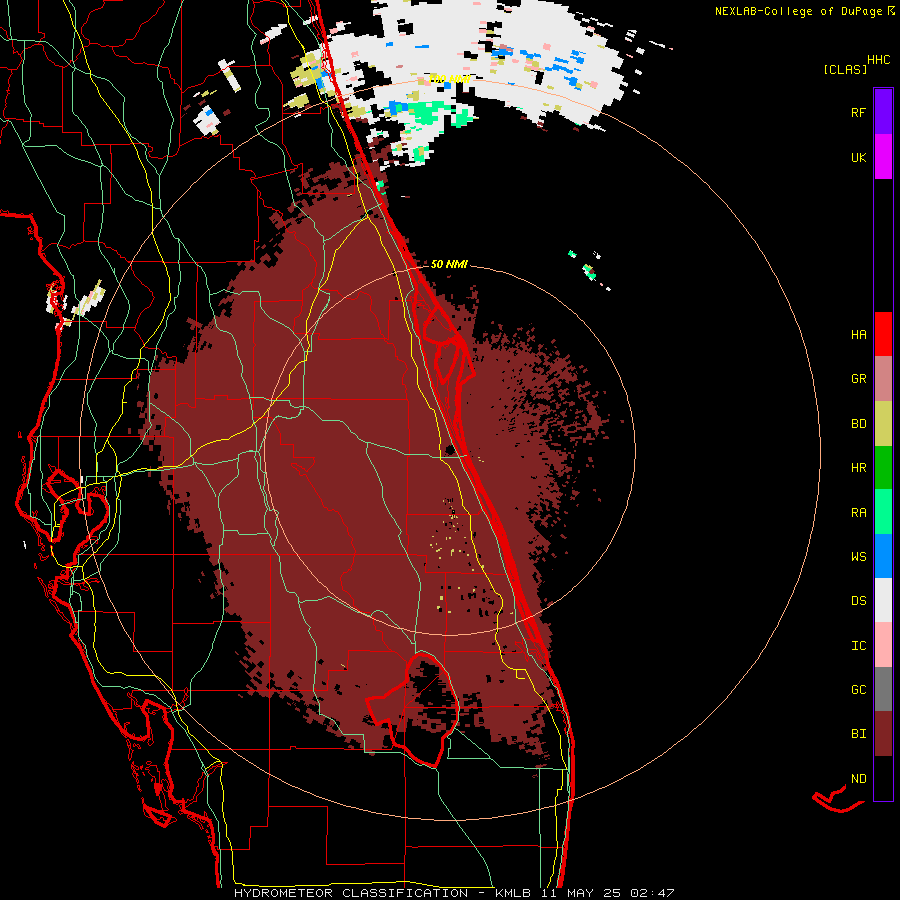The height and width of the screenshot is (900, 900).
Task: Click the UK legend label
Action: (858, 158)
